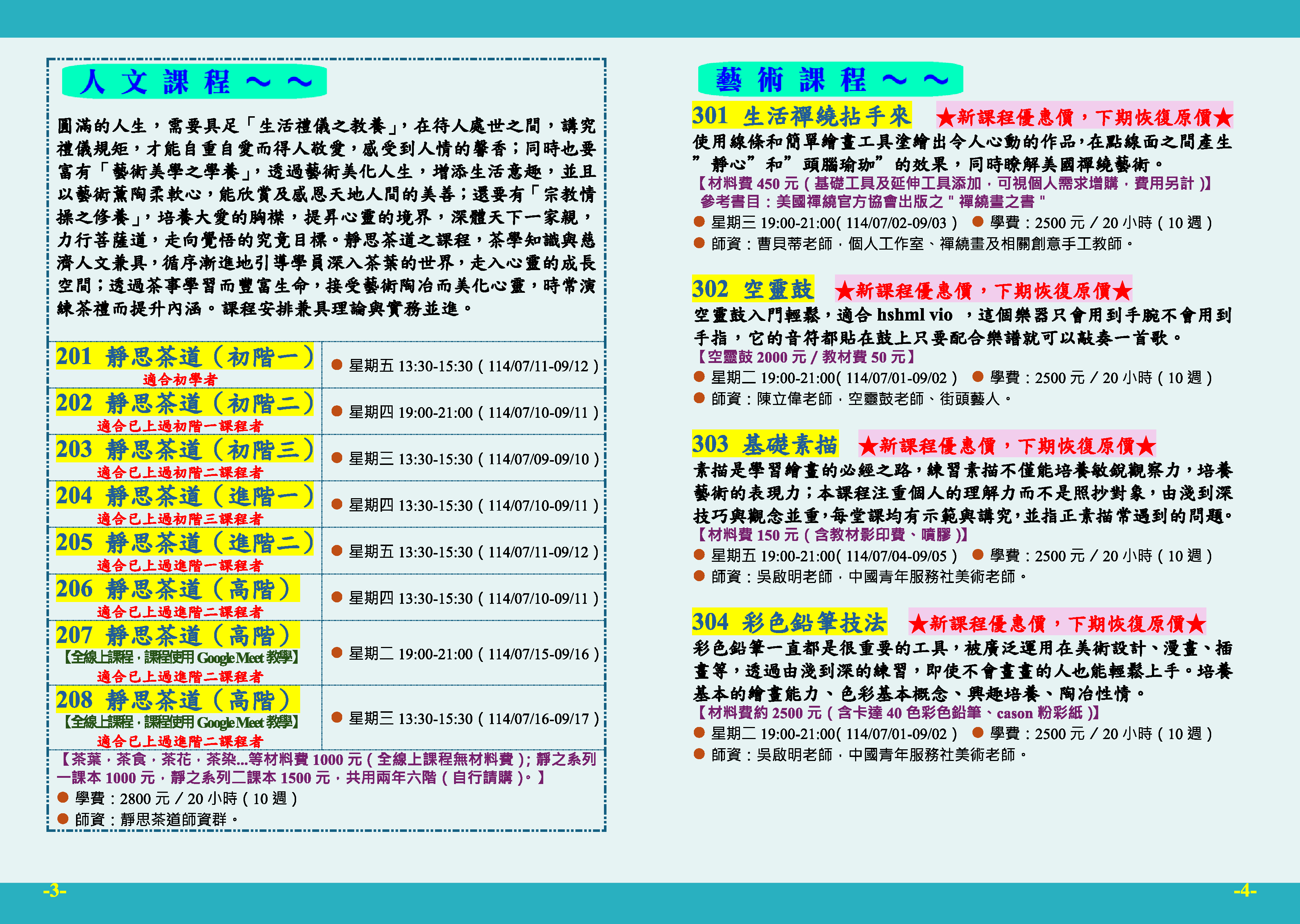Click the 材料費約 2500 元 note for course 304
Image resolution: width=1300 pixels, height=924 pixels.
tap(898, 713)
